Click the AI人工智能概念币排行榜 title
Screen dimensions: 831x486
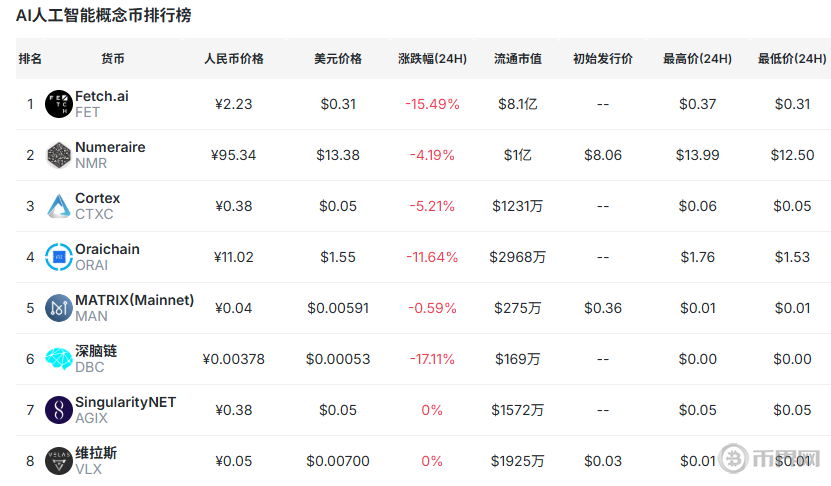coord(103,16)
